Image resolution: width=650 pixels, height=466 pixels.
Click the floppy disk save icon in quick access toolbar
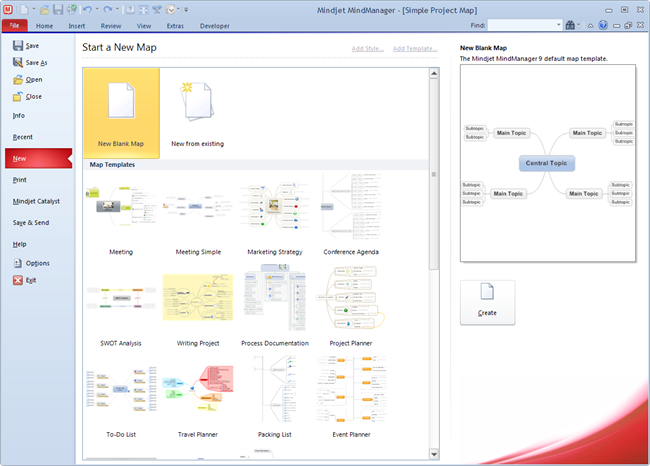[58, 9]
